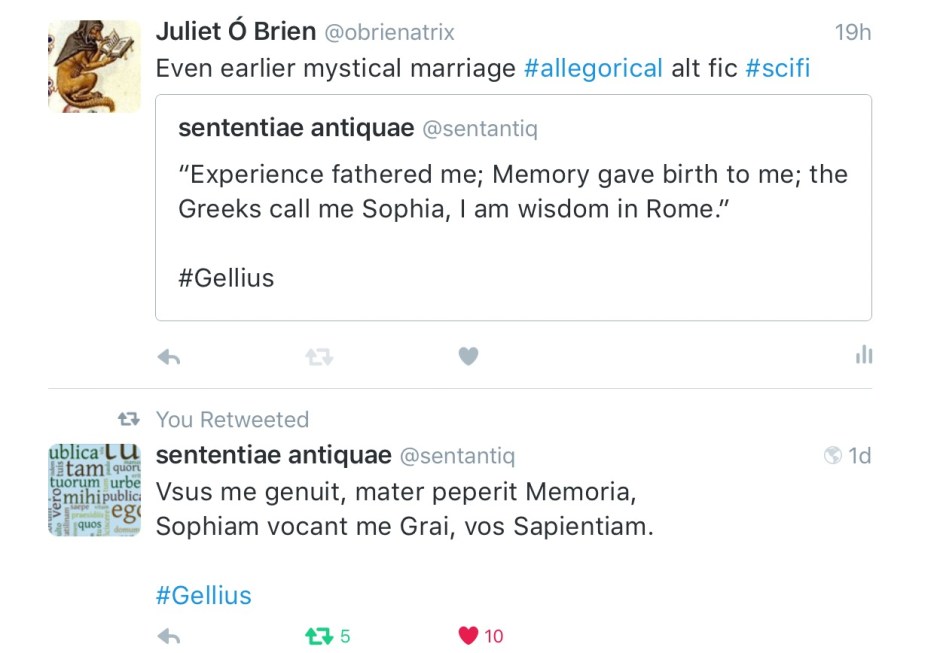Open the #allegorical hashtag
940x653 pixels.
[593, 68]
